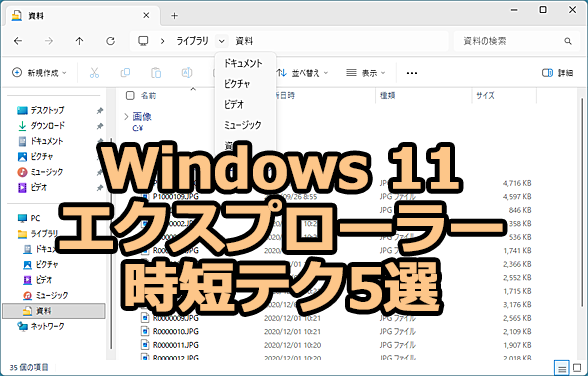Open the 表示 view dropdown

(x=366, y=73)
